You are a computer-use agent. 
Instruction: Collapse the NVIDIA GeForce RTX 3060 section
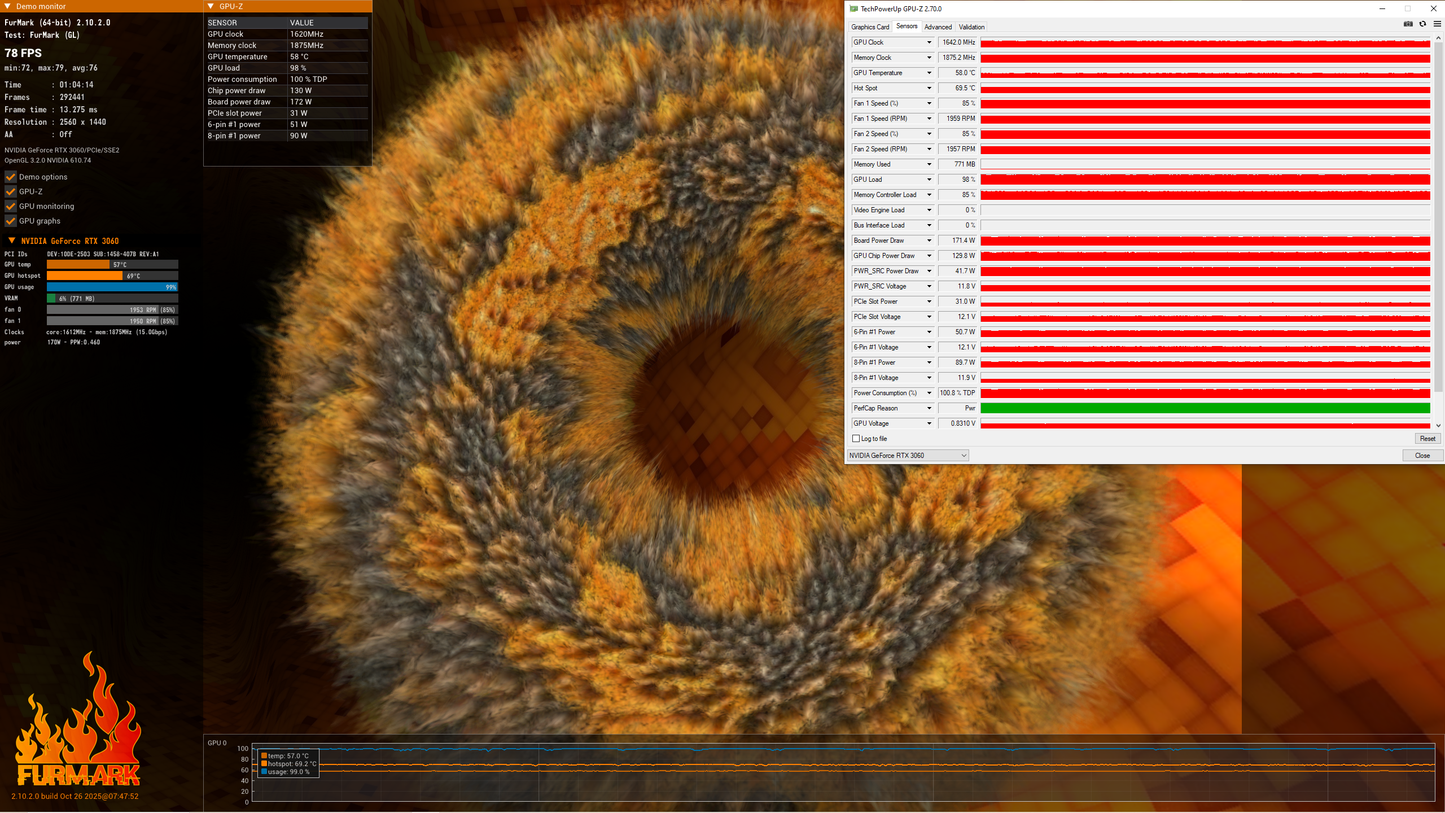tap(11, 240)
